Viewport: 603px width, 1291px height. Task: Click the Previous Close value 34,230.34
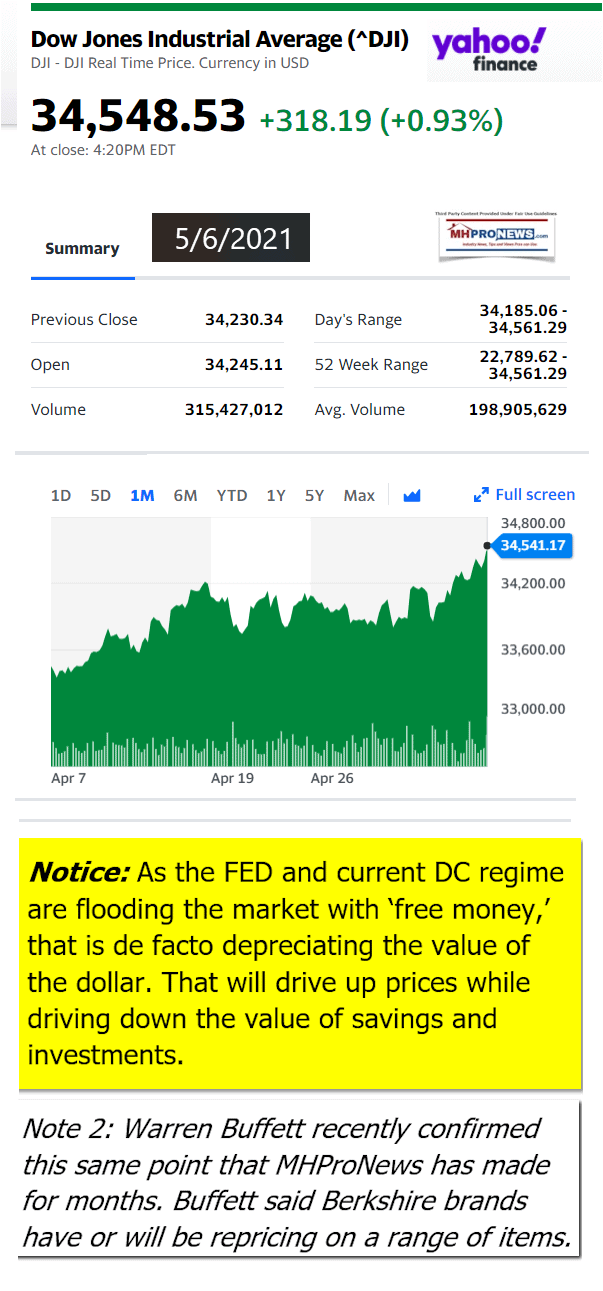244,320
